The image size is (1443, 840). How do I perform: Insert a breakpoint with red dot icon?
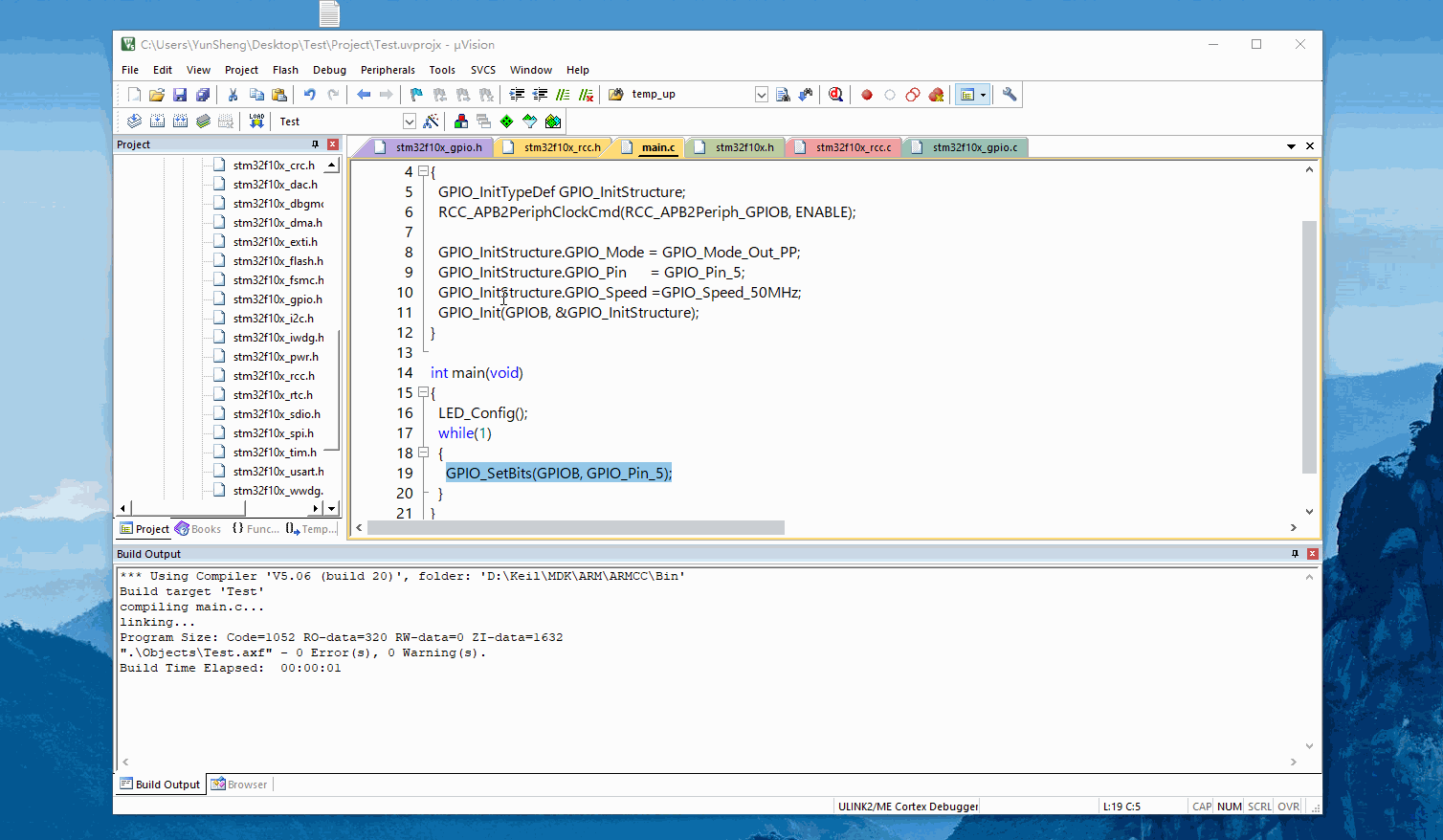866,95
